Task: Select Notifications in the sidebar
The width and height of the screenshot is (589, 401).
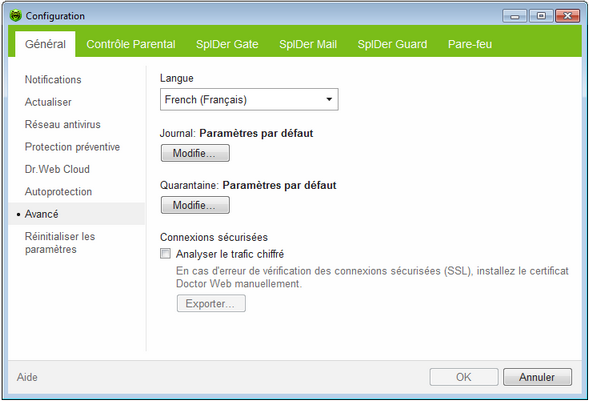Action: [x=53, y=80]
